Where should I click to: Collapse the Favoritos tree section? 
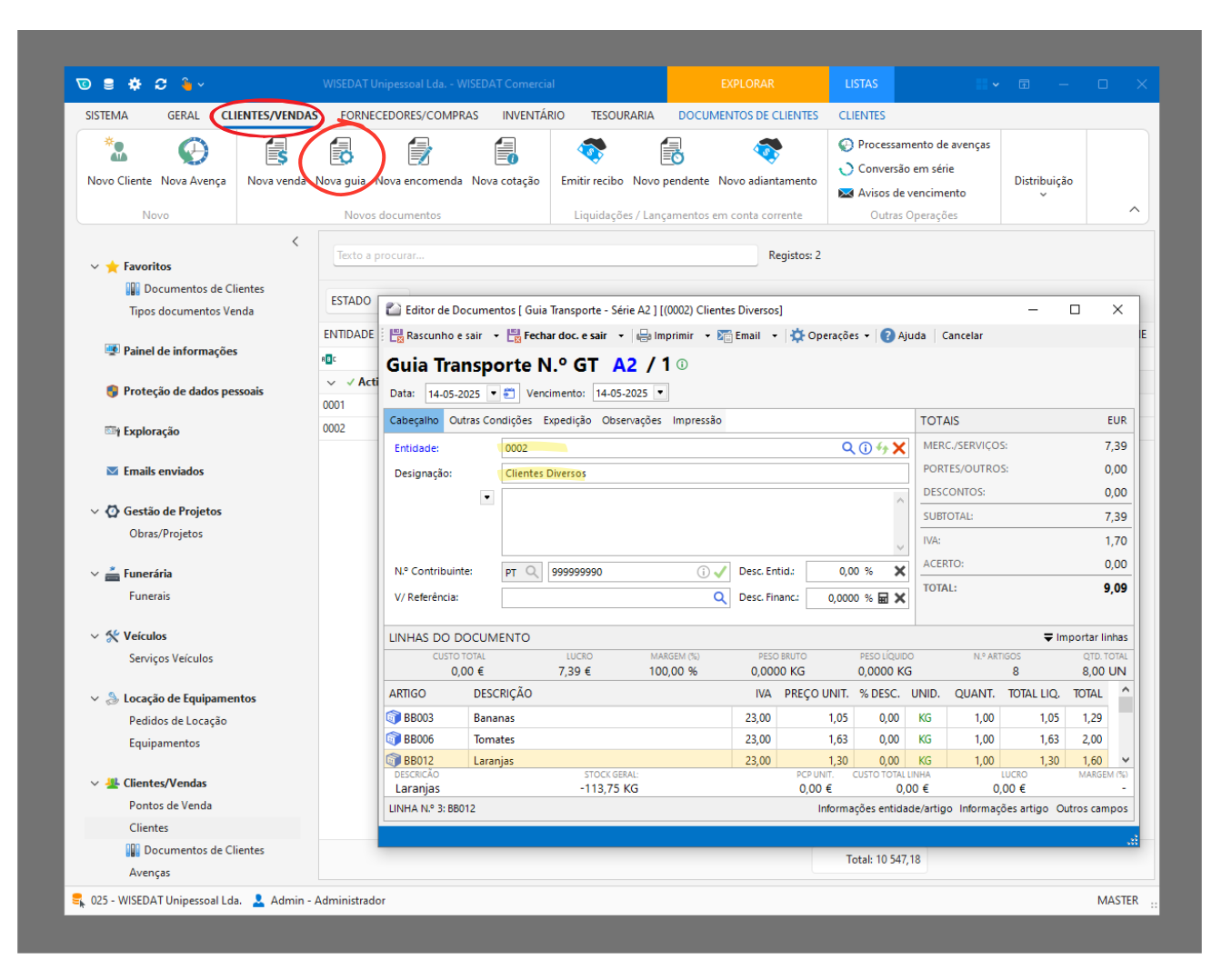tap(95, 266)
